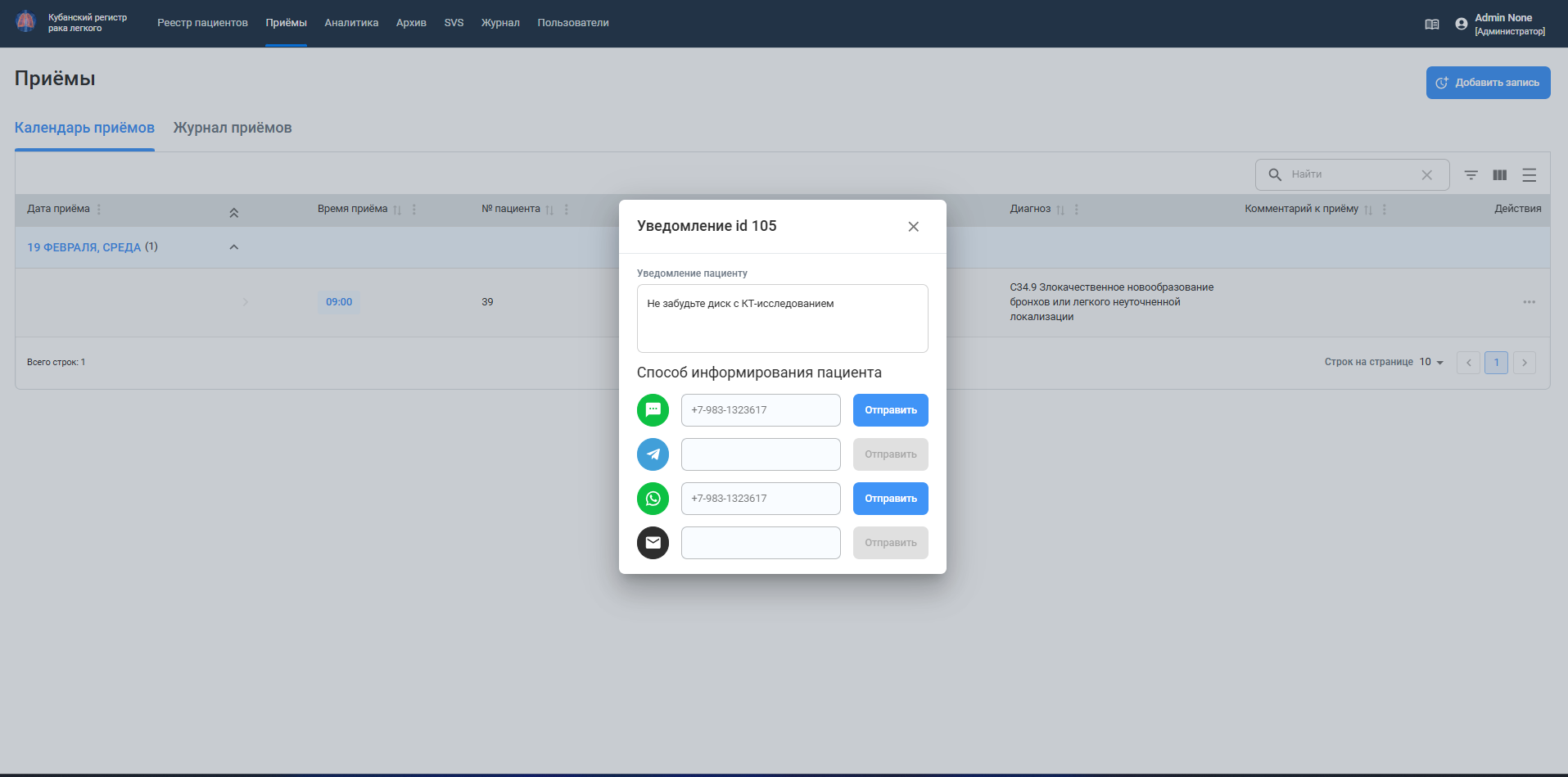
Task: Collapse all date groups with double chevron
Action: 233,213
